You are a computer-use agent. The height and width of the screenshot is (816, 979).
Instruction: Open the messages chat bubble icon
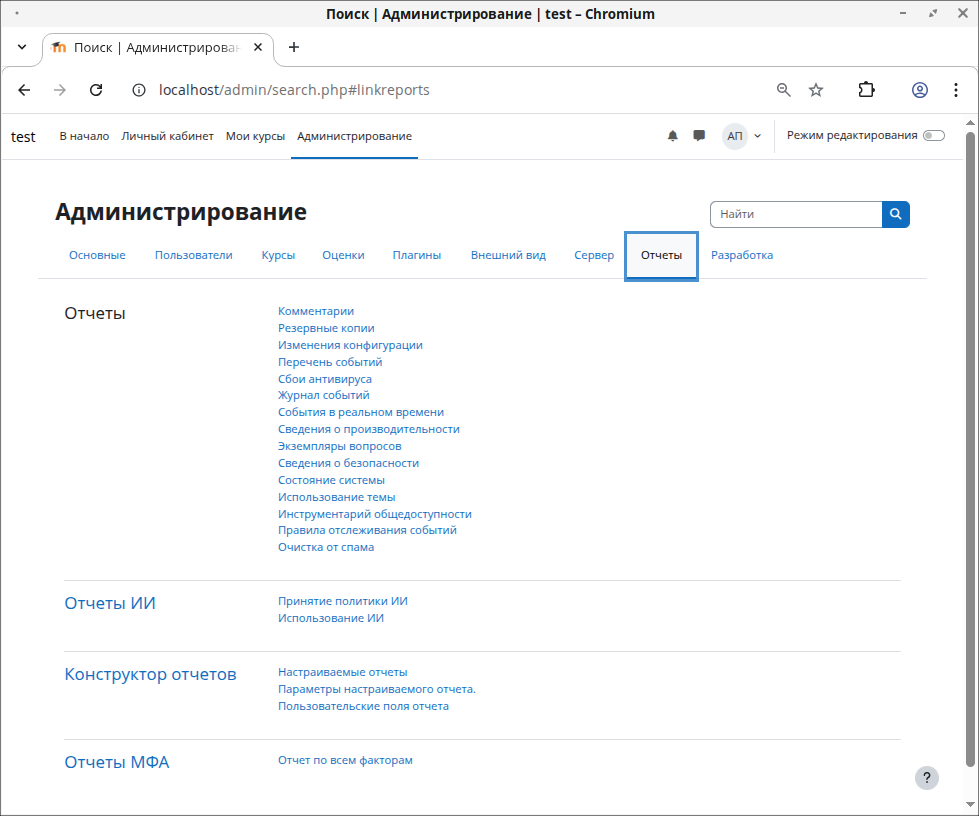coord(699,136)
